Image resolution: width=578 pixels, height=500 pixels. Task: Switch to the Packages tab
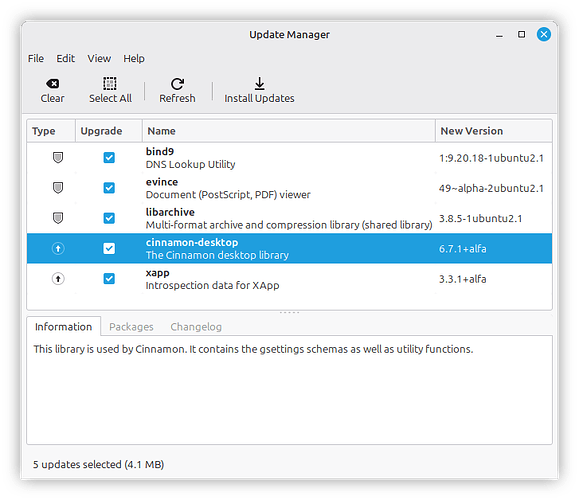[x=131, y=327]
